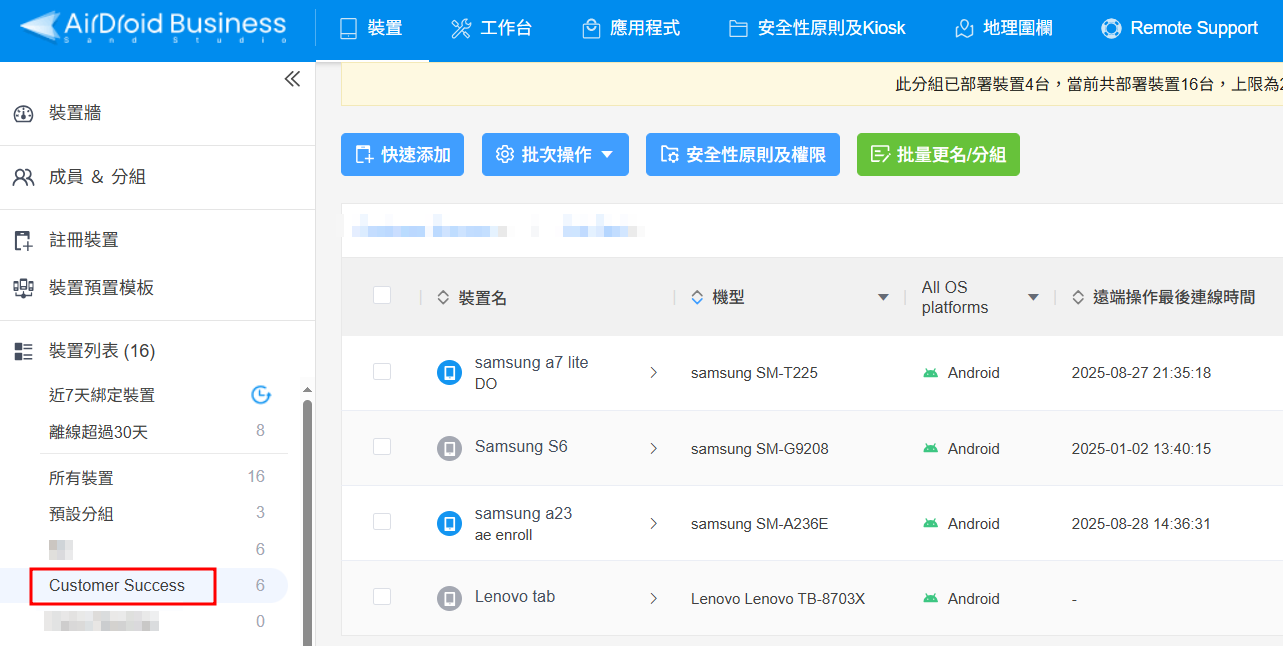Click the grey device icon of Lenovo tab
The image size is (1283, 646).
[x=450, y=598]
